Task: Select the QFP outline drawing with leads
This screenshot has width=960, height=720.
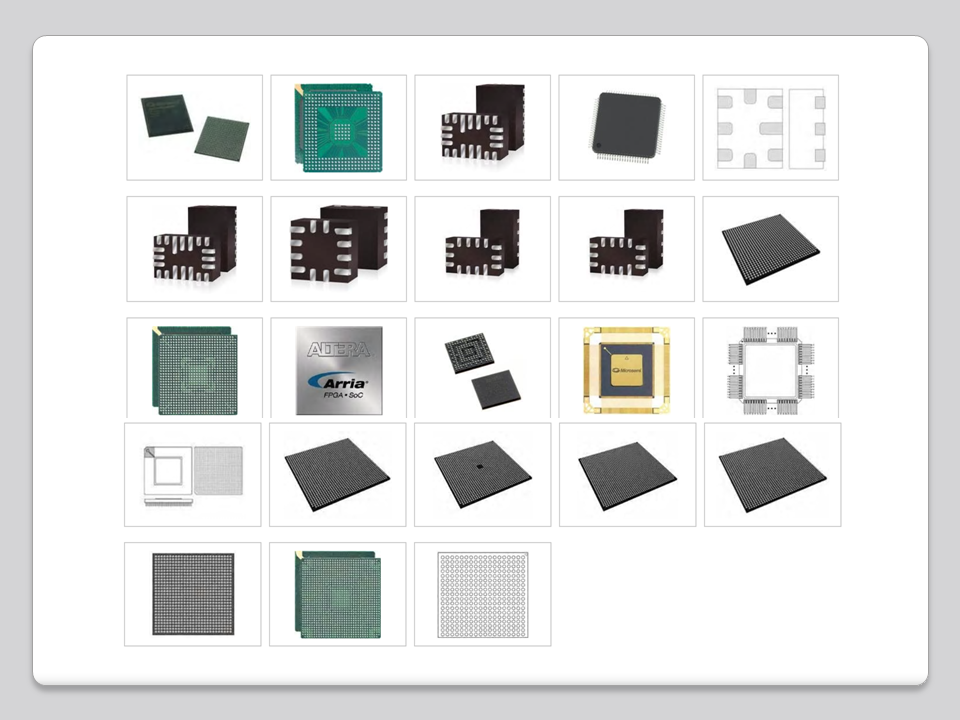Action: pyautogui.click(x=770, y=367)
